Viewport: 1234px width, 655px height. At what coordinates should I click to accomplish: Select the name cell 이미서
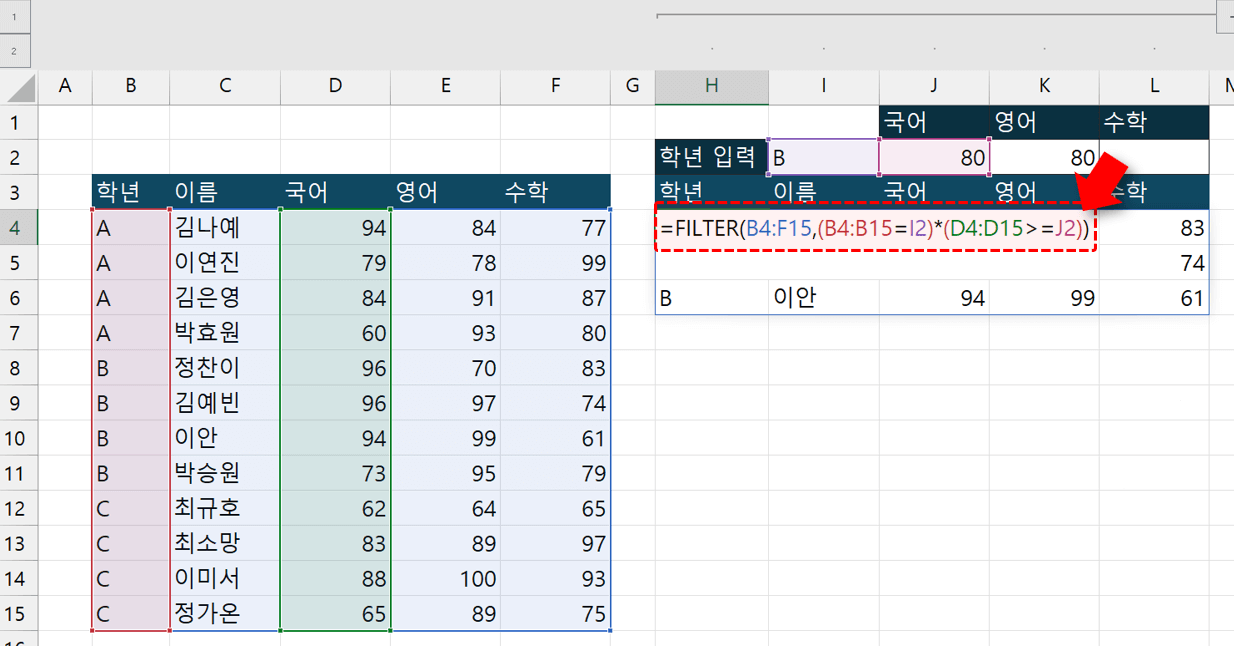point(225,578)
